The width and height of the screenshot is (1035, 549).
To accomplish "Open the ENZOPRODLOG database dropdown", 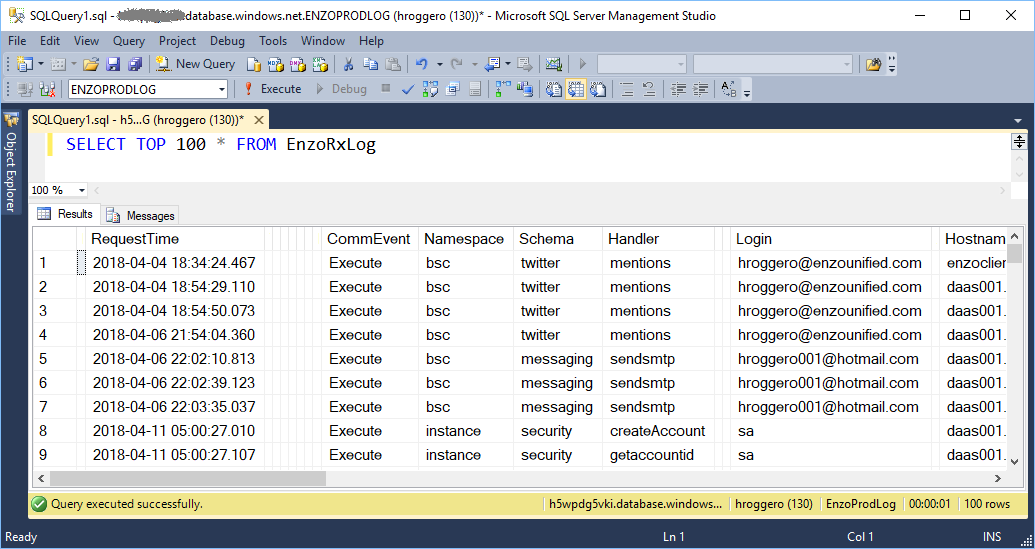I will click(x=222, y=89).
